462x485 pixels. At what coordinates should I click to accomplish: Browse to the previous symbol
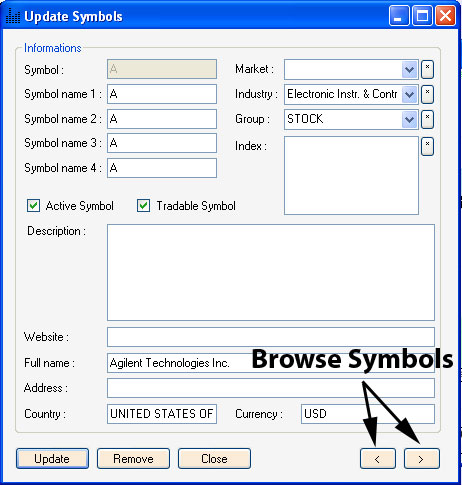click(x=378, y=459)
